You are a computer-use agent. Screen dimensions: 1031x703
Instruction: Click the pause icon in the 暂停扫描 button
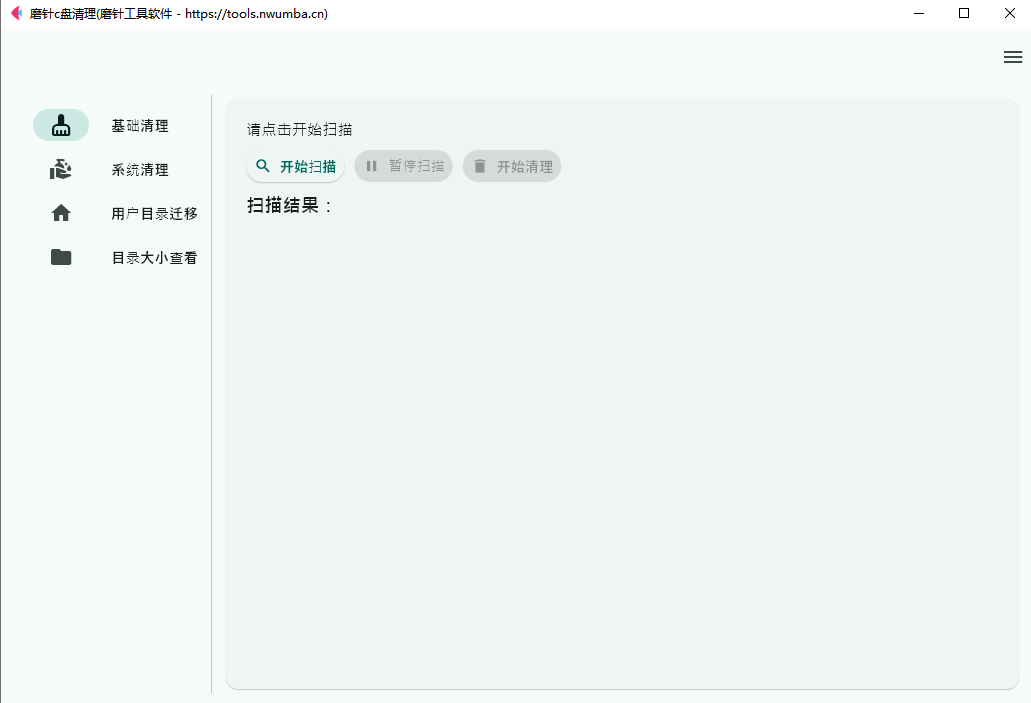click(371, 166)
